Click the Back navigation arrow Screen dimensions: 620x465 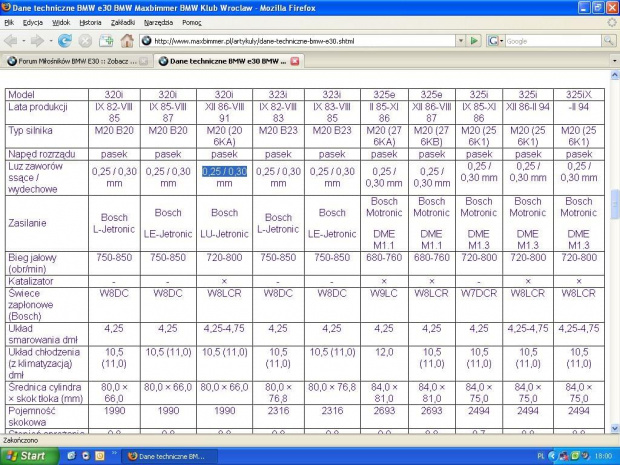click(x=10, y=41)
